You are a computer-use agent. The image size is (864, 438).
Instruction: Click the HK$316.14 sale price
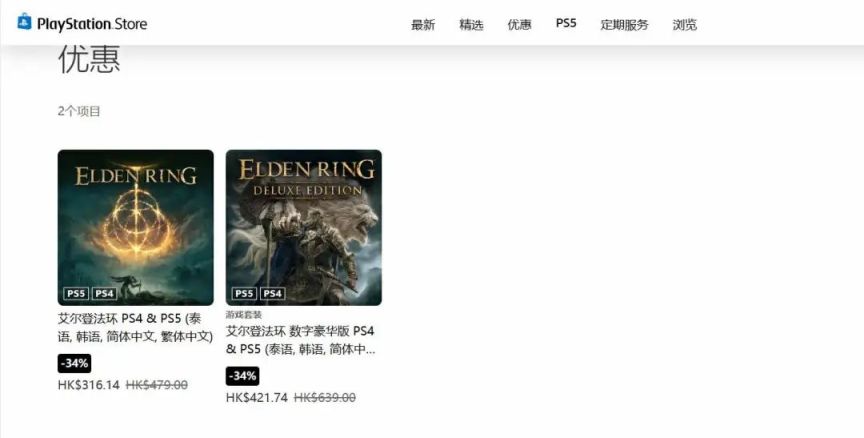pyautogui.click(x=89, y=385)
